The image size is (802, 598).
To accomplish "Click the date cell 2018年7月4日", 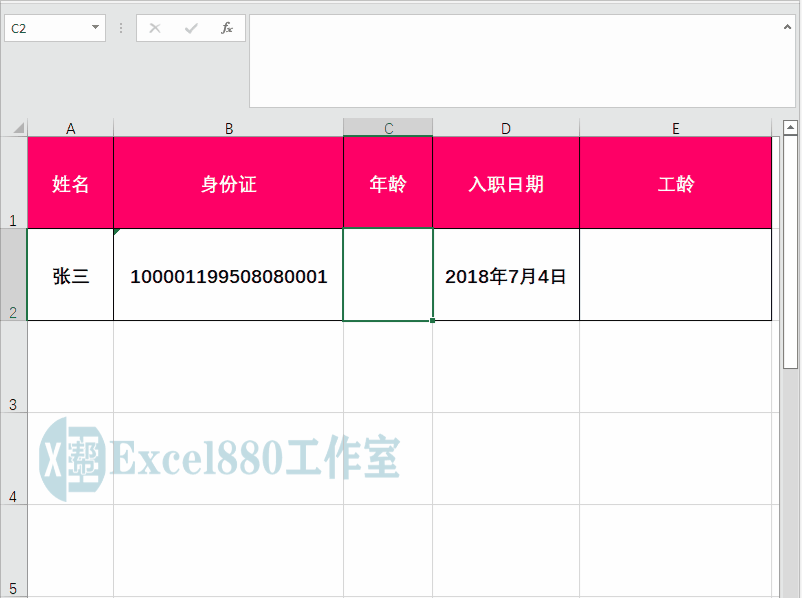I will [506, 275].
